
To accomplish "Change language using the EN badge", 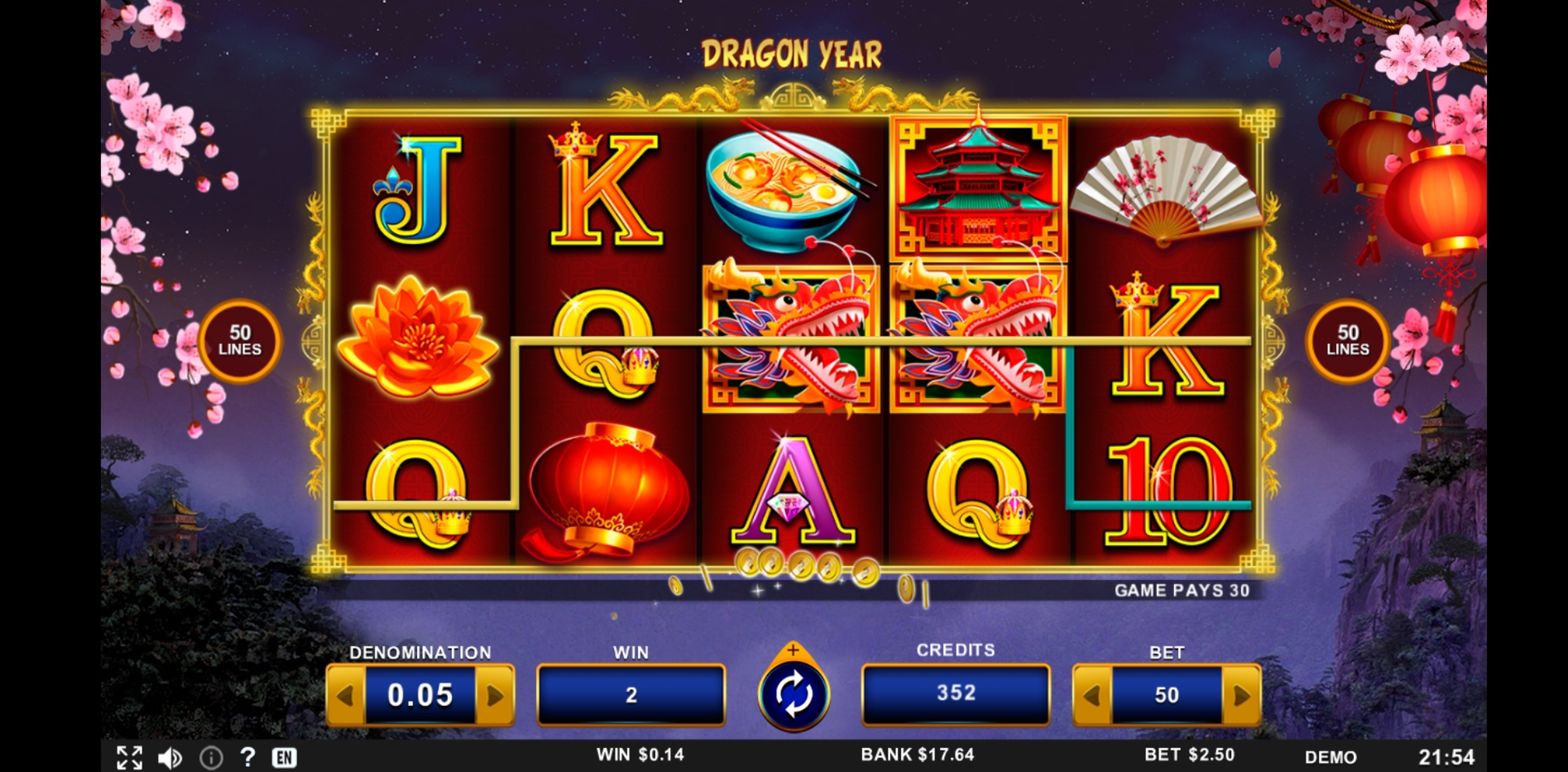I will [284, 758].
